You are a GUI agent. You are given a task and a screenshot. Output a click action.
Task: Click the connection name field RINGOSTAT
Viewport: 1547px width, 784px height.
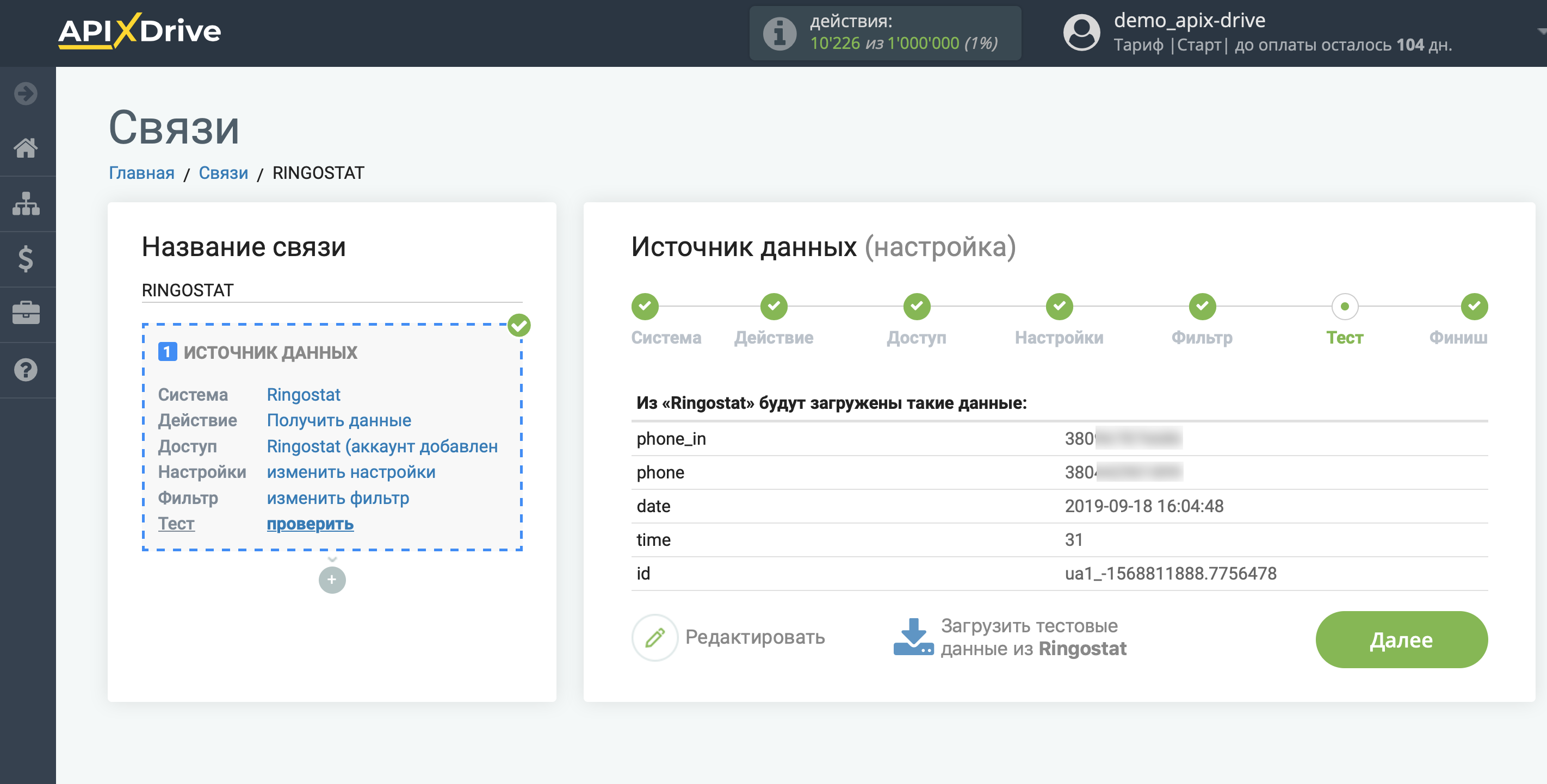coord(332,290)
